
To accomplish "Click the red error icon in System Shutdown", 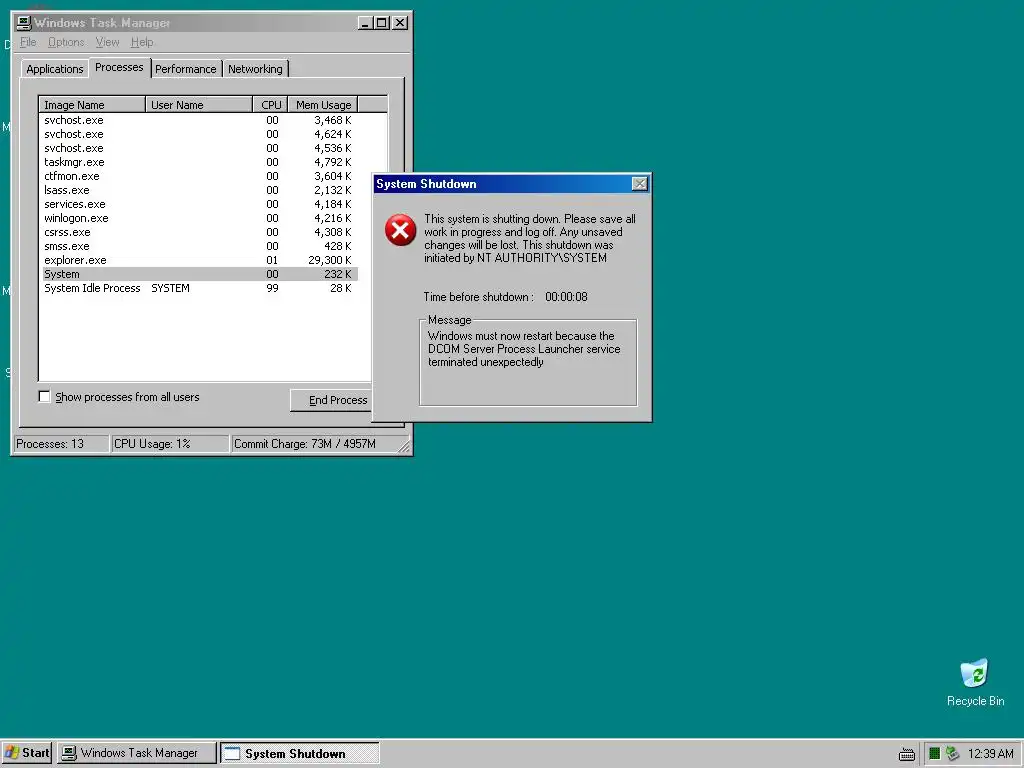I will (400, 230).
